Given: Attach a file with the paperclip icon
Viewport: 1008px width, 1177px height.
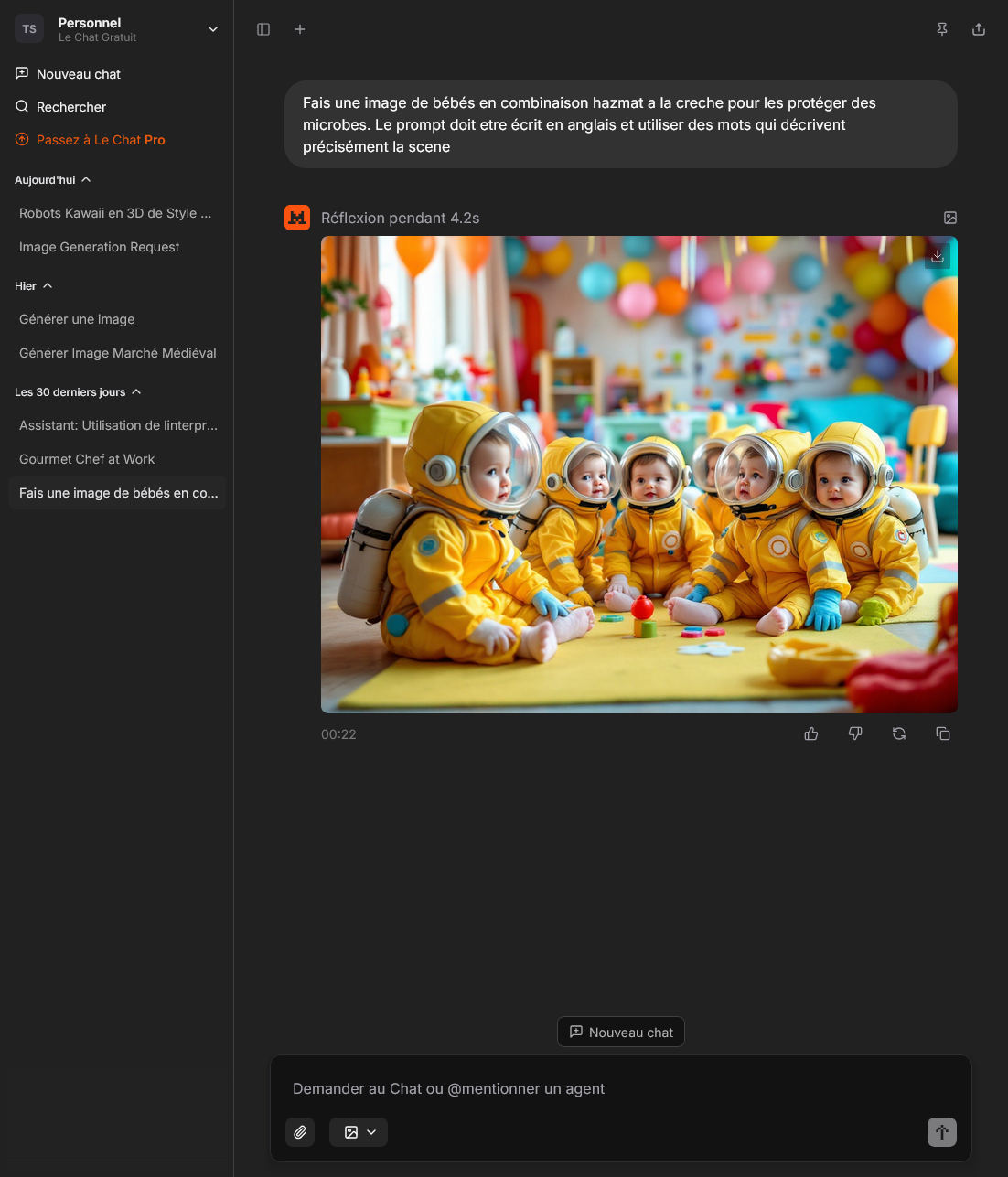Looking at the screenshot, I should click(x=300, y=1132).
